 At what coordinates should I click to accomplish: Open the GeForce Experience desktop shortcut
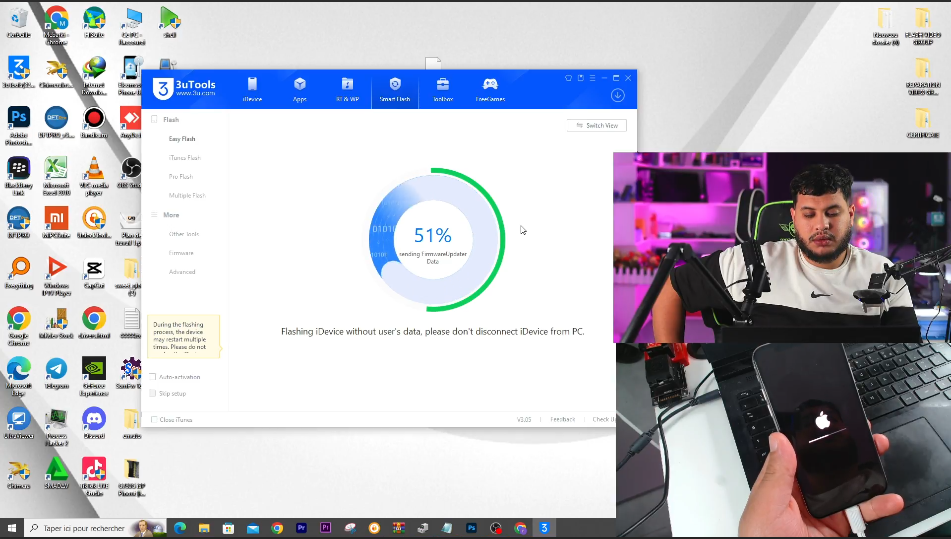coord(94,377)
